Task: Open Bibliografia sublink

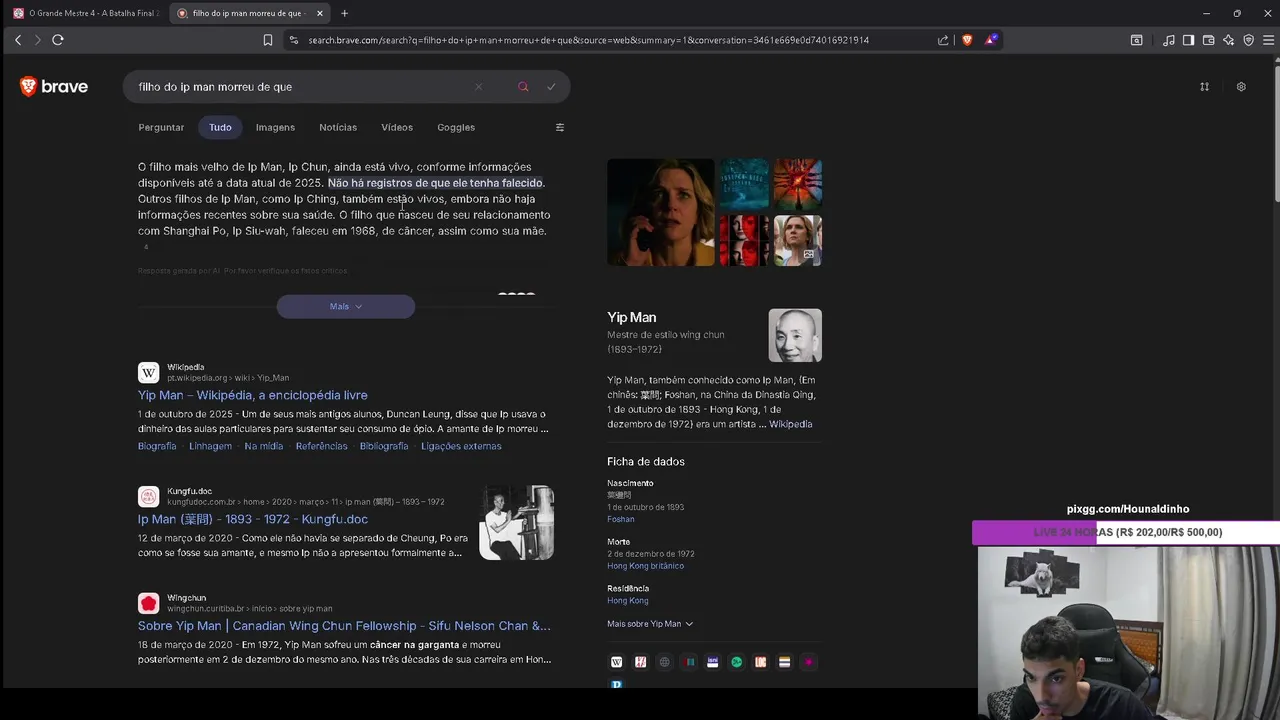Action: click(x=384, y=446)
